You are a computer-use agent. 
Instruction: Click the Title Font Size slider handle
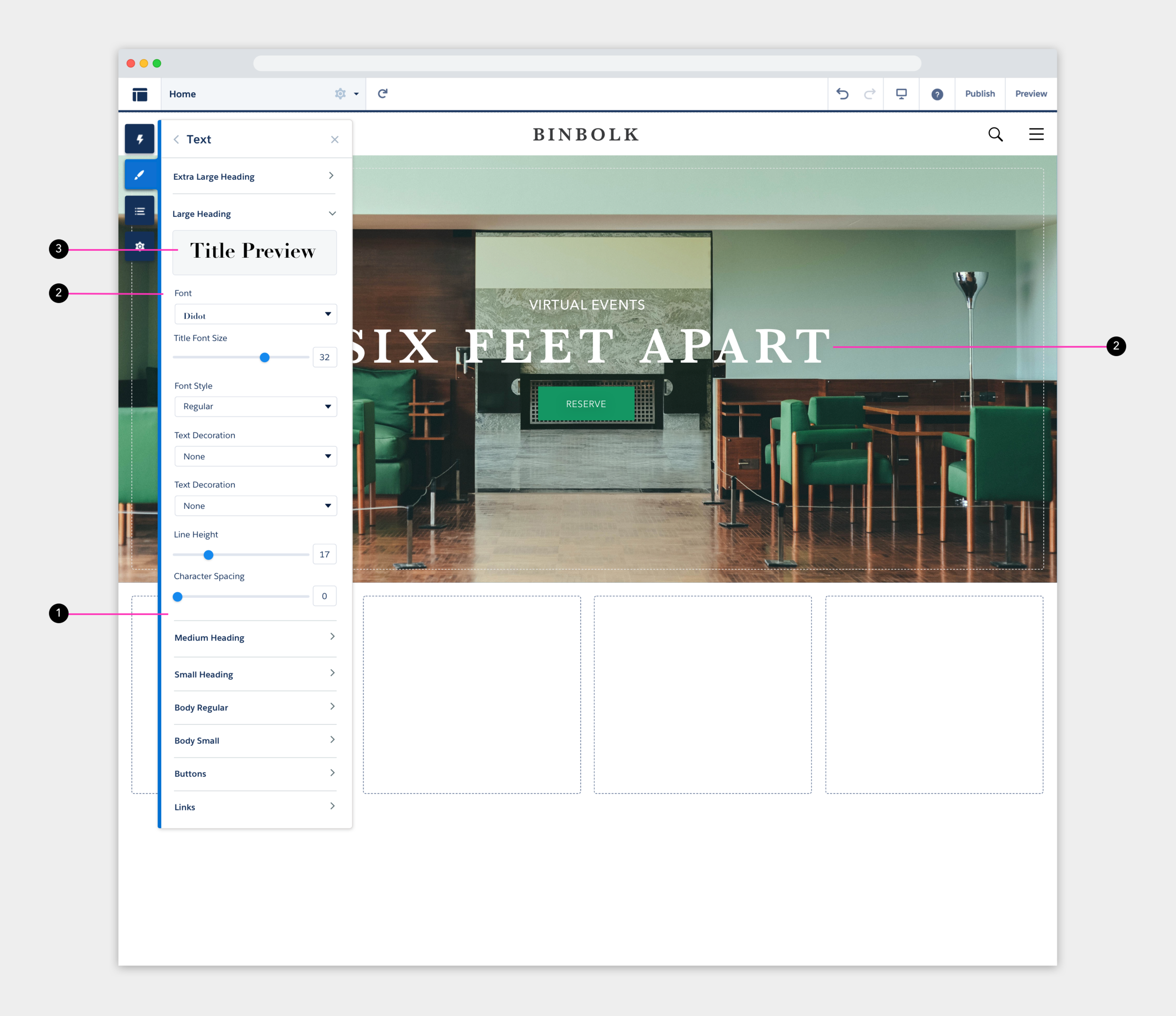264,357
